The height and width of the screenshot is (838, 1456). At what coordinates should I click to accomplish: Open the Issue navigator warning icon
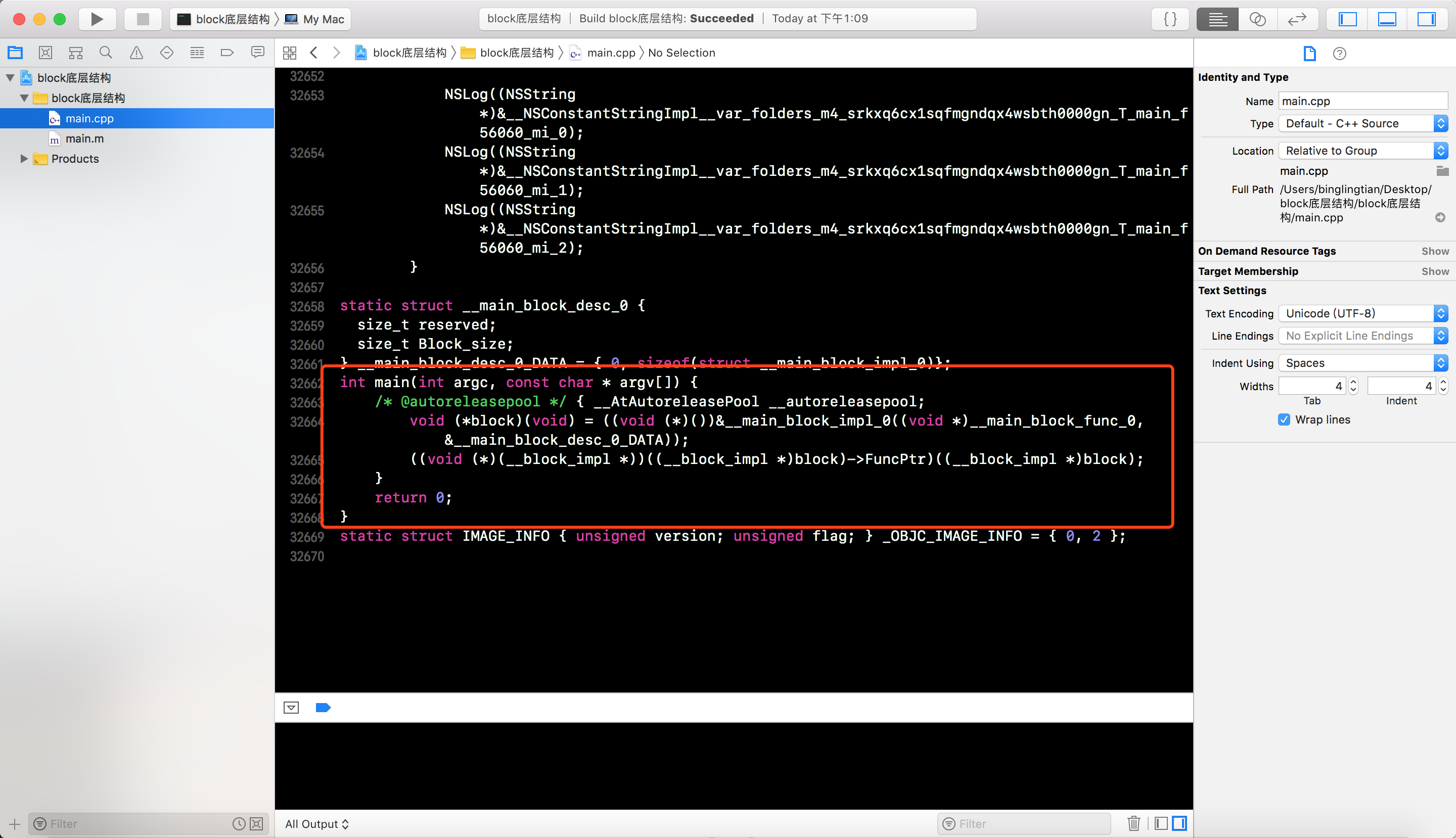click(x=136, y=53)
